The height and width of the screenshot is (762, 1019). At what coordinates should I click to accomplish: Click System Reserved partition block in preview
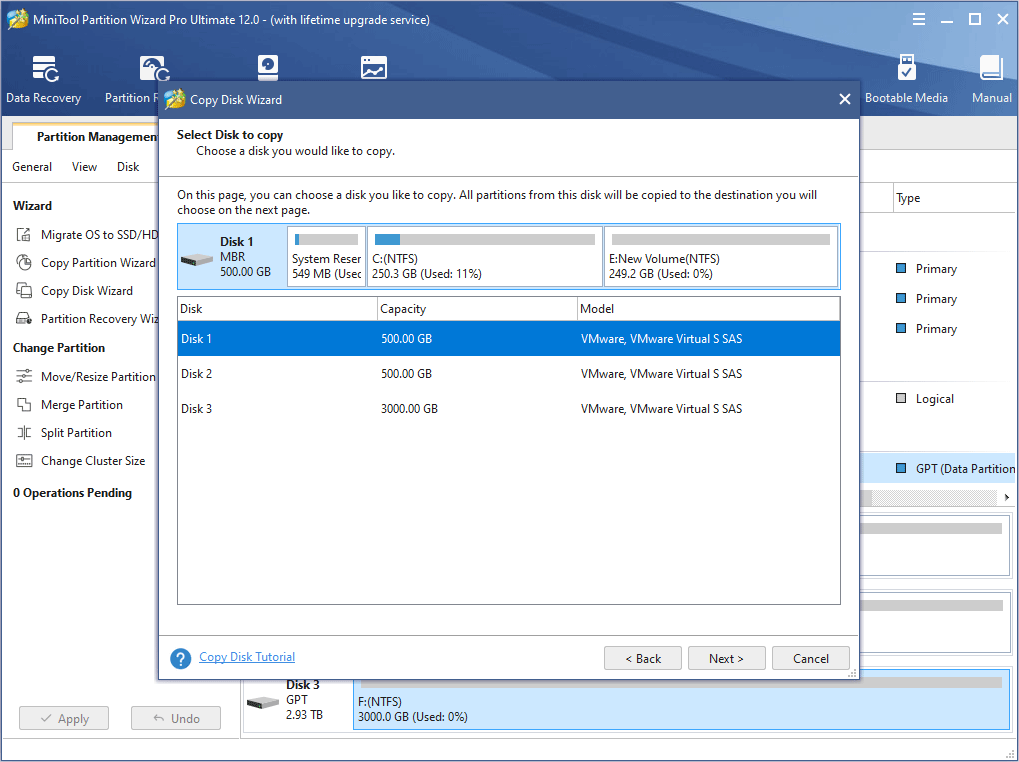point(326,256)
